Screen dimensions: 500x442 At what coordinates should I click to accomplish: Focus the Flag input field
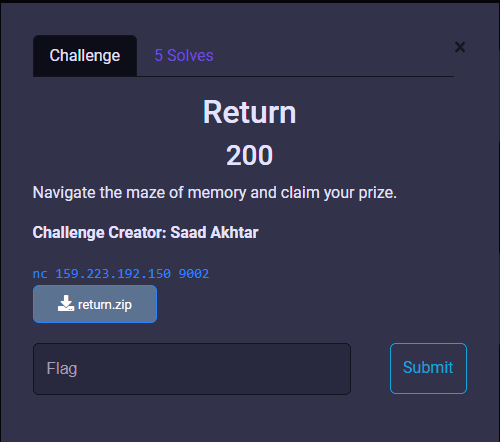(192, 369)
